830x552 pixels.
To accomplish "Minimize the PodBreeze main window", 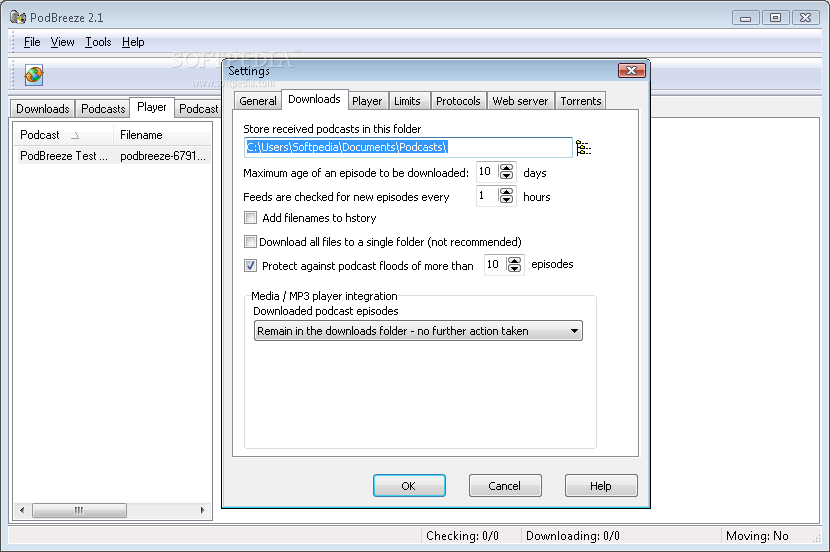I will 745,17.
